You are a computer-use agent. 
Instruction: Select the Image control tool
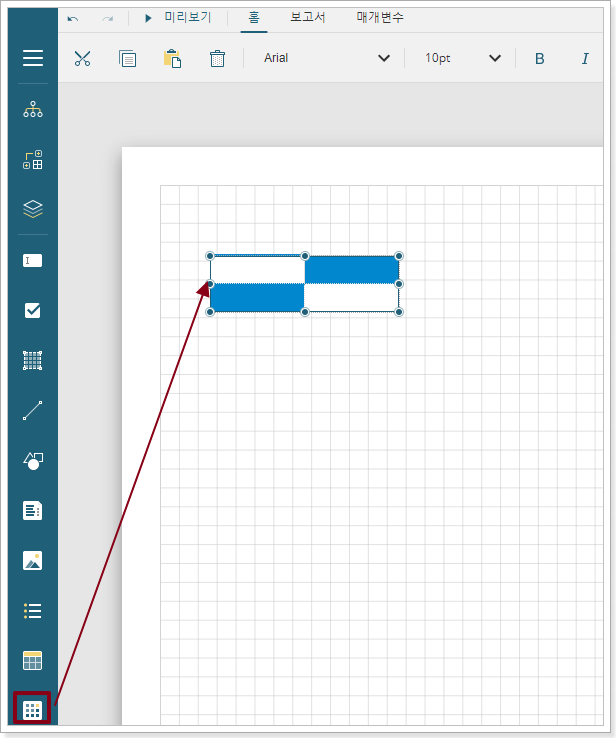coord(33,560)
